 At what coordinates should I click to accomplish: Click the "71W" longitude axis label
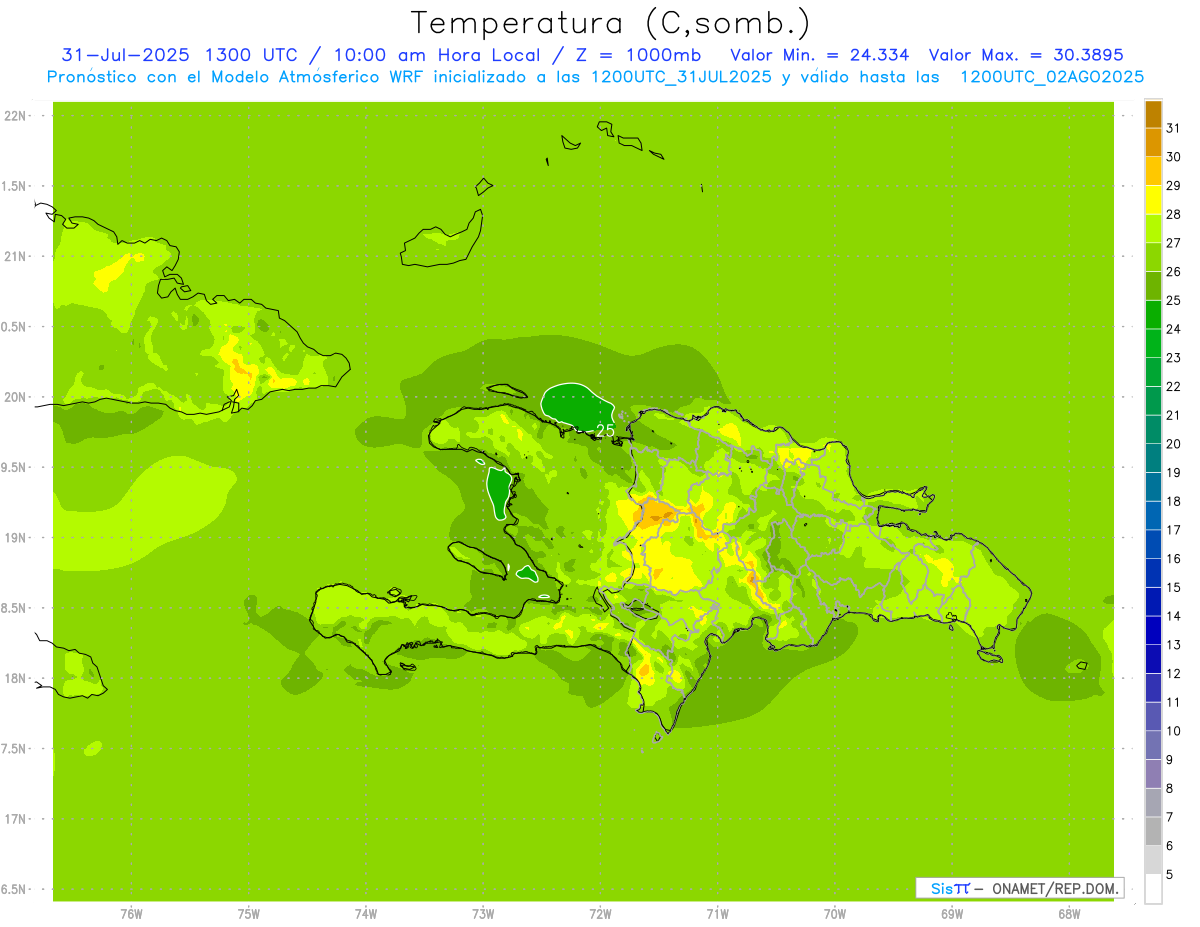[x=717, y=914]
